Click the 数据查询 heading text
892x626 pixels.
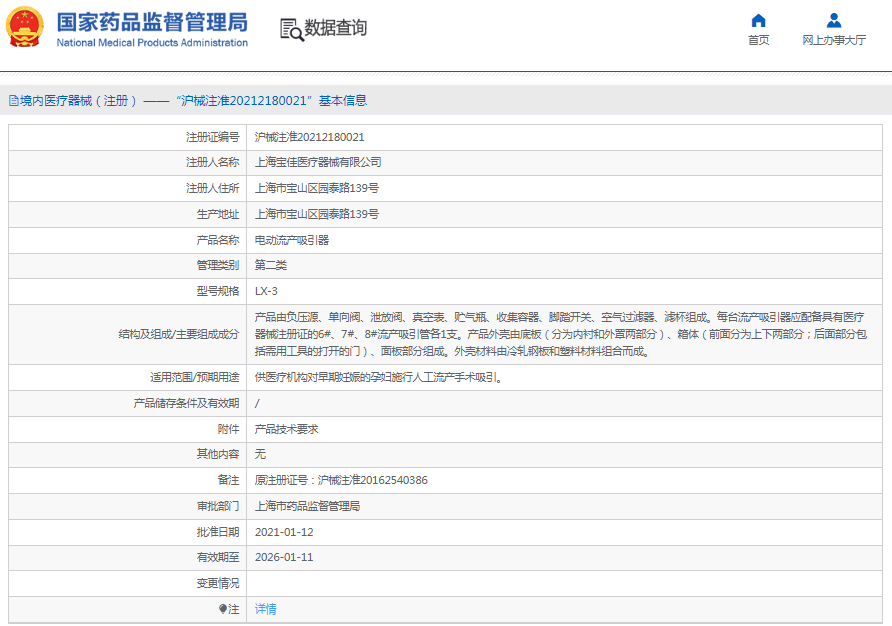[x=336, y=28]
